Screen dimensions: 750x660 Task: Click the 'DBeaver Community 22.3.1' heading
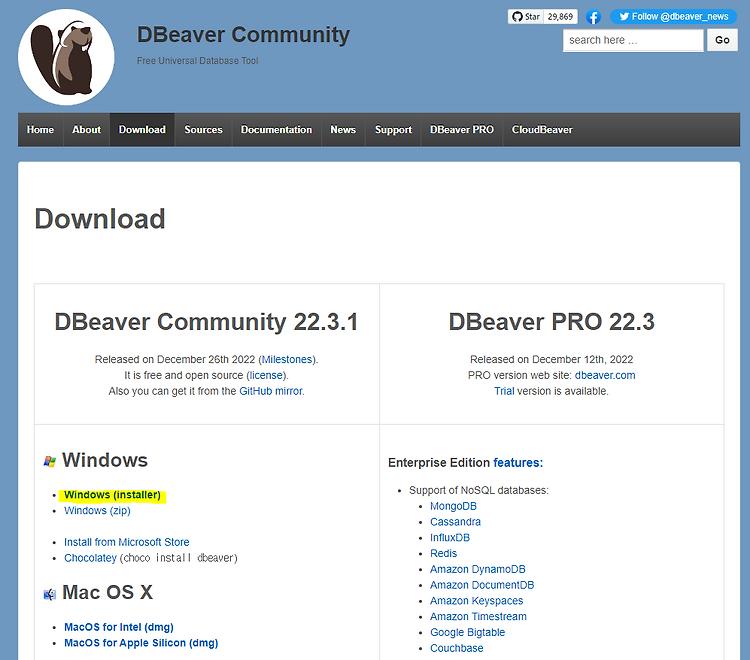206,322
